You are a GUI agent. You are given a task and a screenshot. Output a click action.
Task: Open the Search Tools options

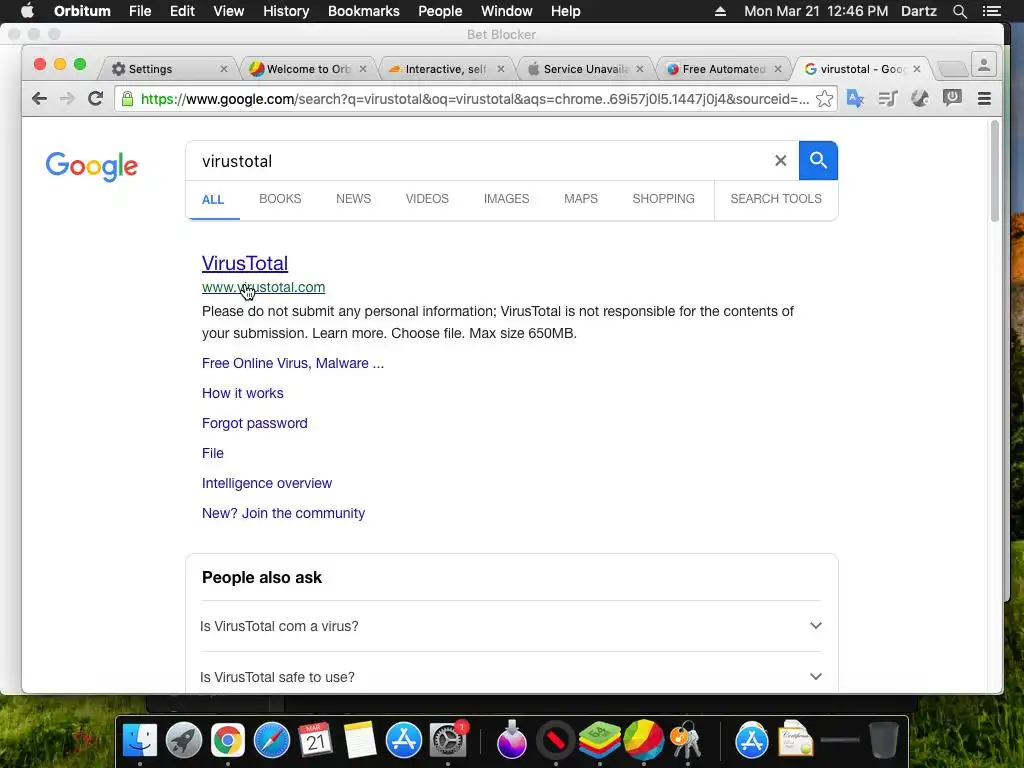[x=776, y=199]
